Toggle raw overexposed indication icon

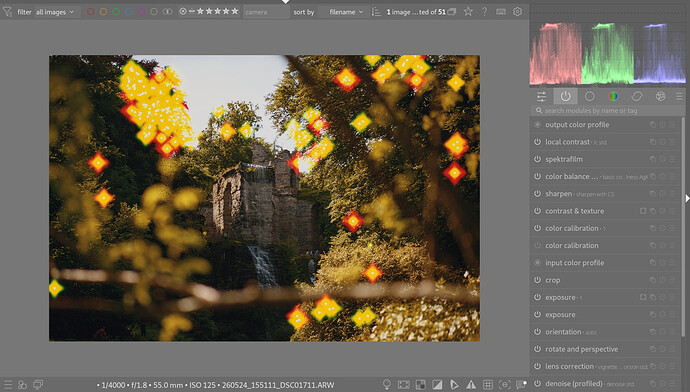pyautogui.click(x=421, y=385)
